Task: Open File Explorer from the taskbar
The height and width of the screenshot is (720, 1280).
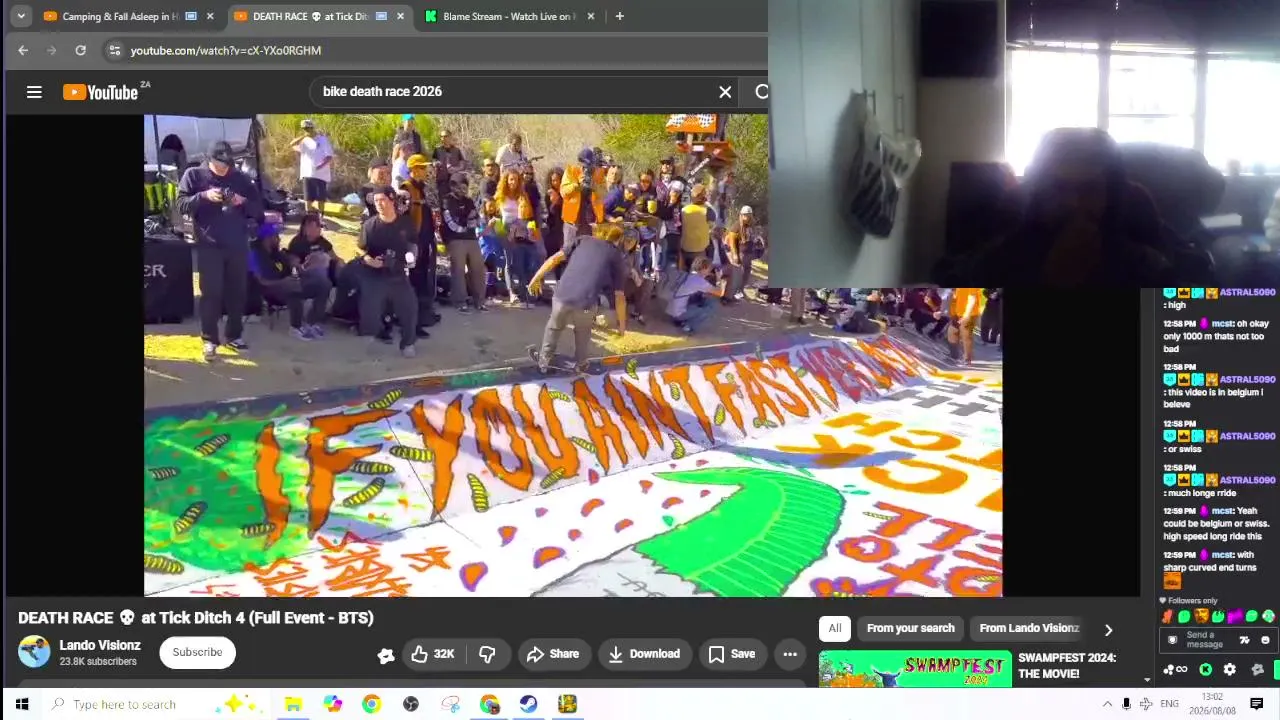Action: 293,704
